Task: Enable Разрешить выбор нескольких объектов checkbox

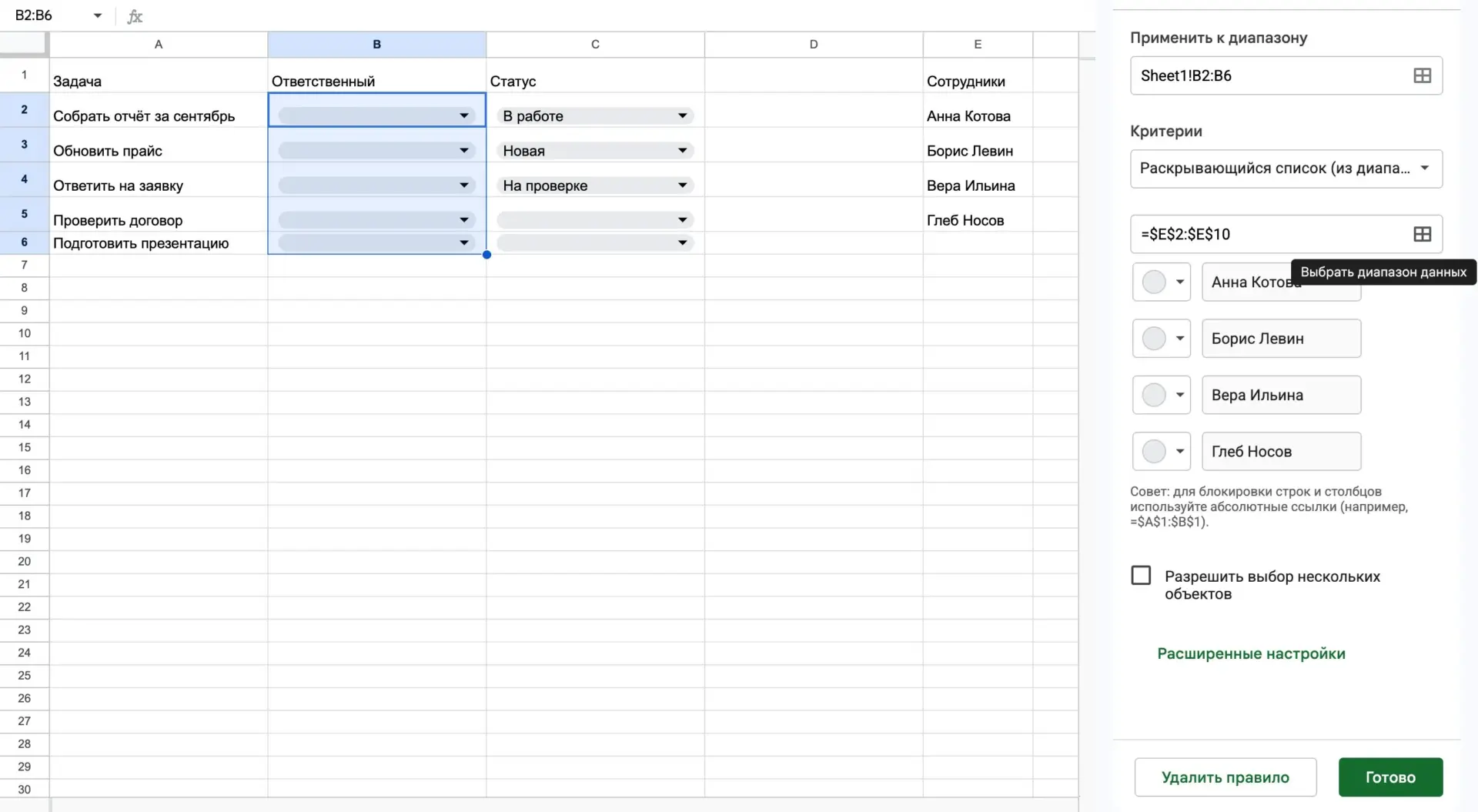Action: click(x=1141, y=575)
